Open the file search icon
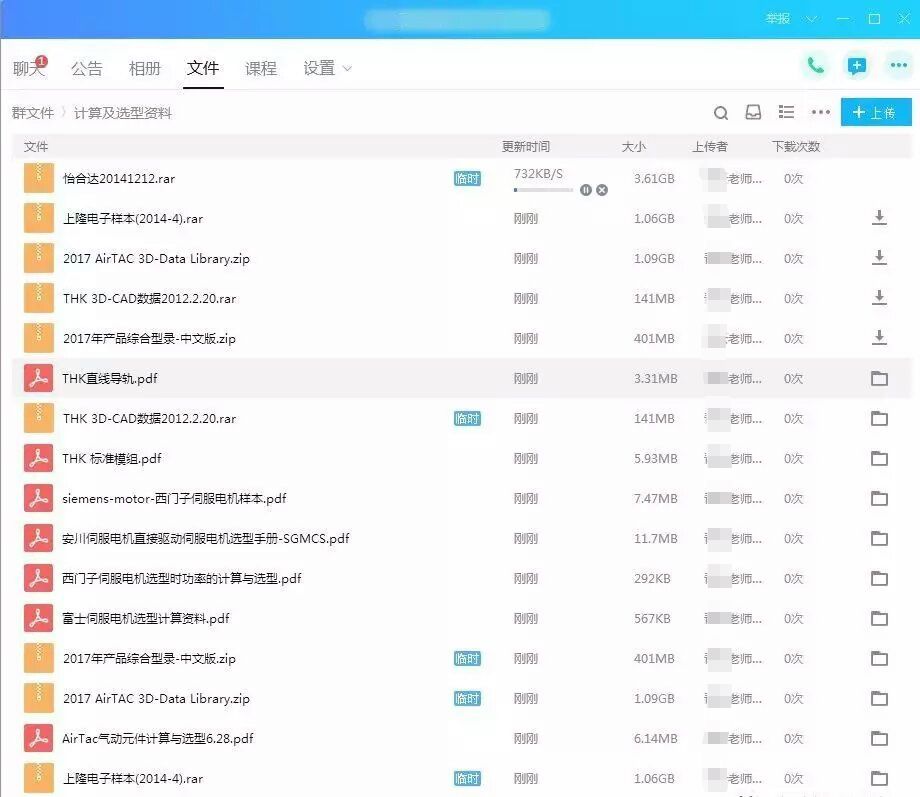The image size is (920, 797). 721,113
